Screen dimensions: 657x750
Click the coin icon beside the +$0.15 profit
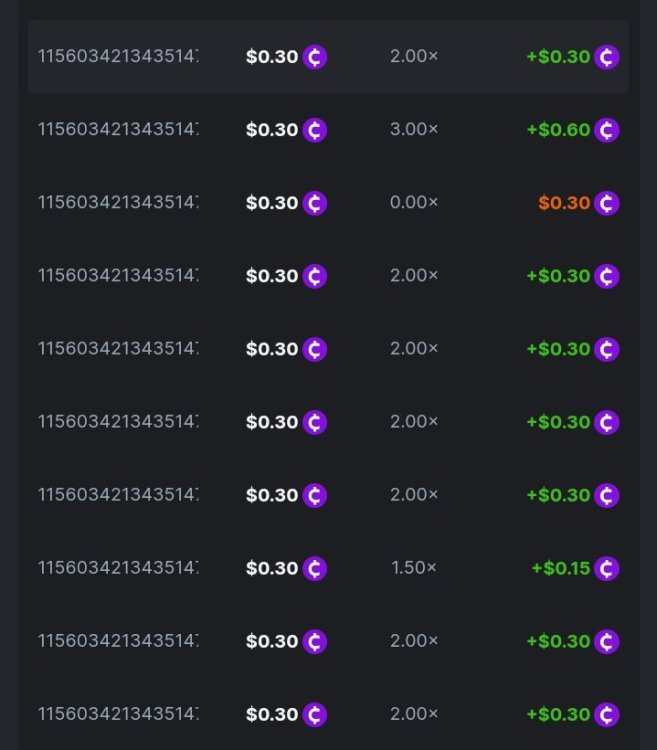[x=606, y=568]
